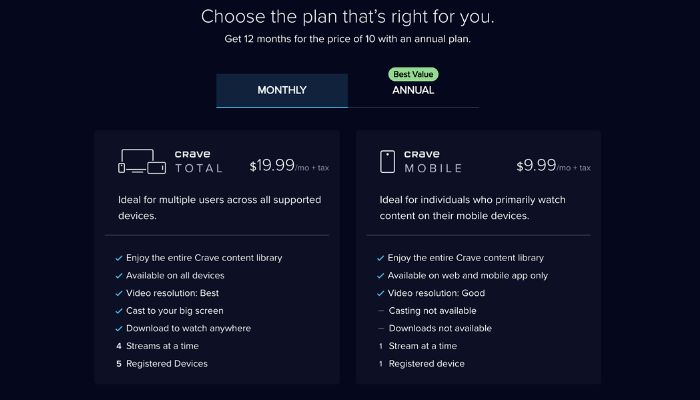
Task: Click the 'Ideal for multiple users' description
Action: point(220,208)
